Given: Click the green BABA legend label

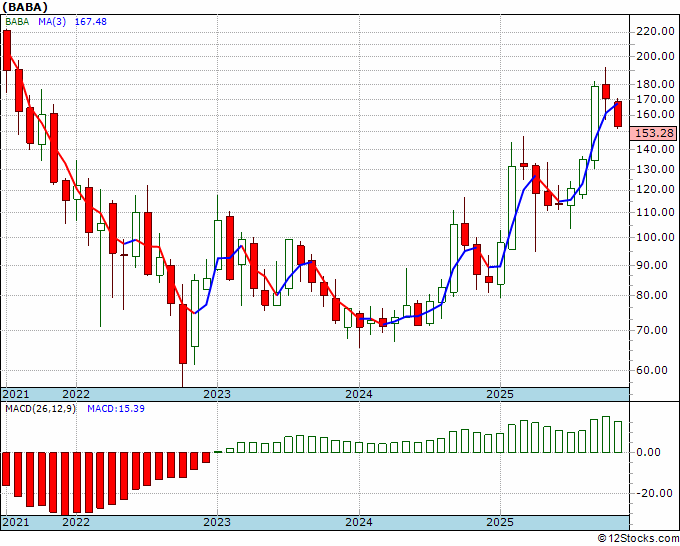Looking at the screenshot, I should pyautogui.click(x=17, y=22).
